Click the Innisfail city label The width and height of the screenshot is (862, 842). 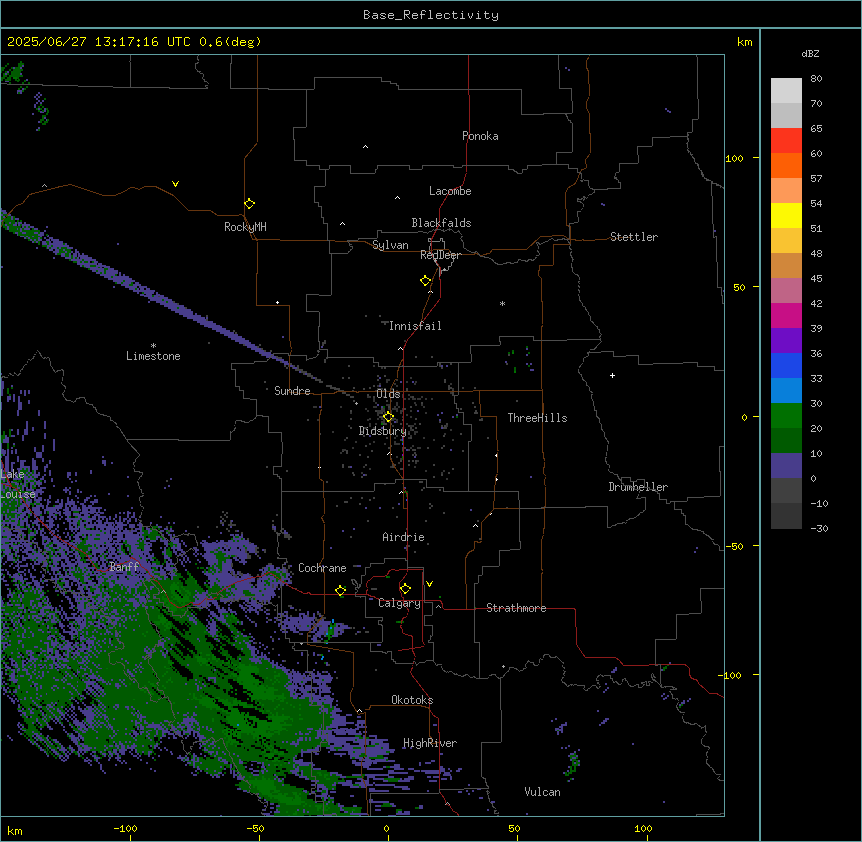coord(415,326)
